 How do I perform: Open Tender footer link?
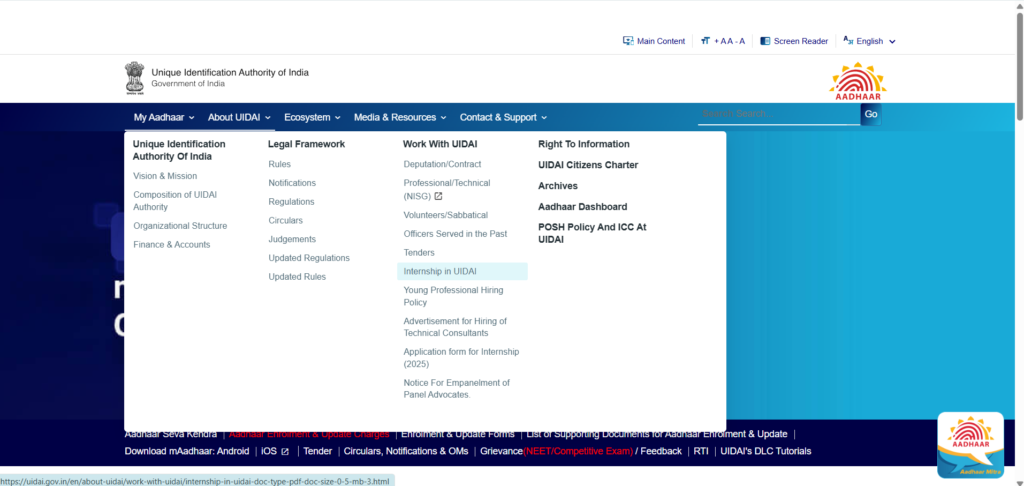coord(317,451)
